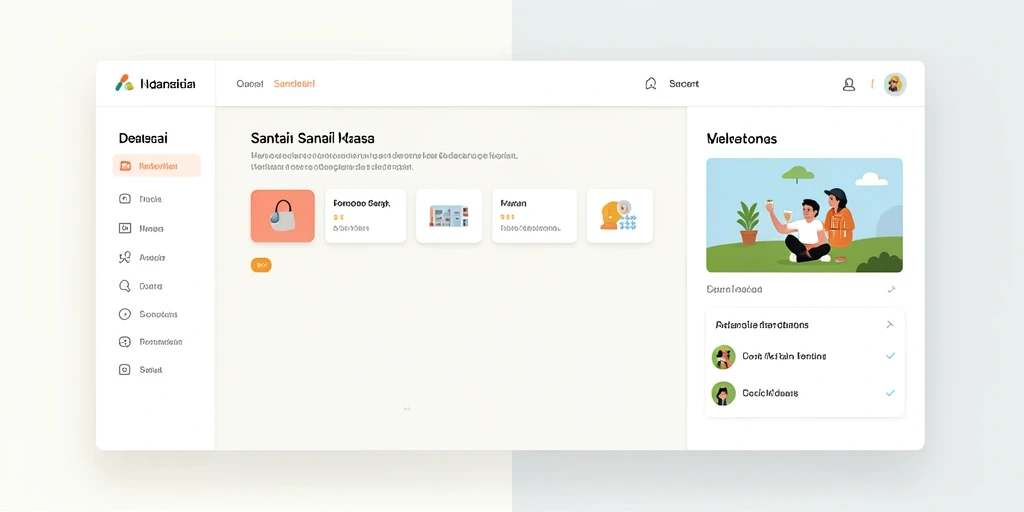The image size is (1024, 512).
Task: Click the Nnoea sidebar icon
Action: [125, 228]
